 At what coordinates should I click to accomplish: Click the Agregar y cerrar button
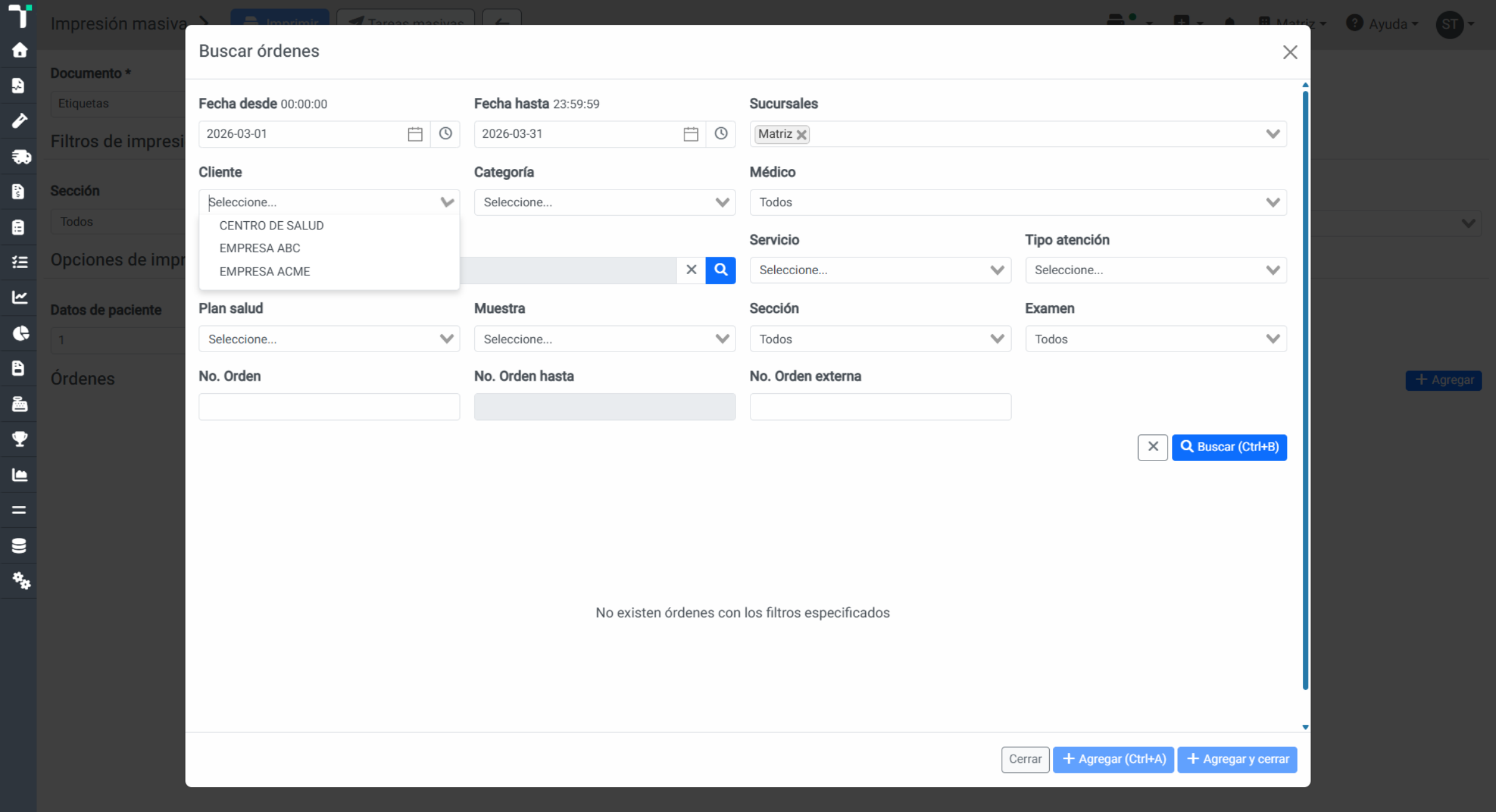click(1237, 759)
